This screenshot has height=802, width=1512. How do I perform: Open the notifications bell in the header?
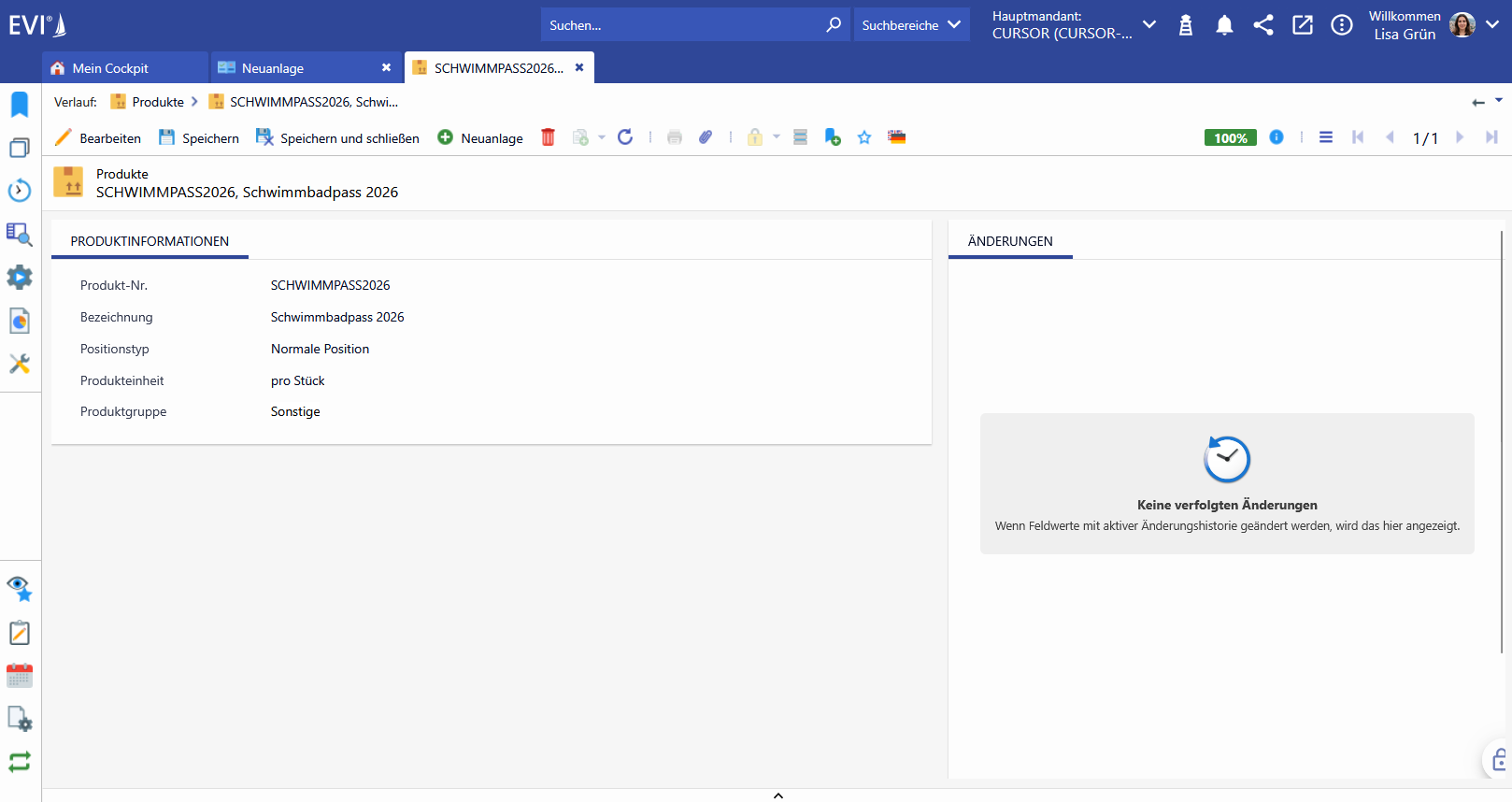[1224, 25]
